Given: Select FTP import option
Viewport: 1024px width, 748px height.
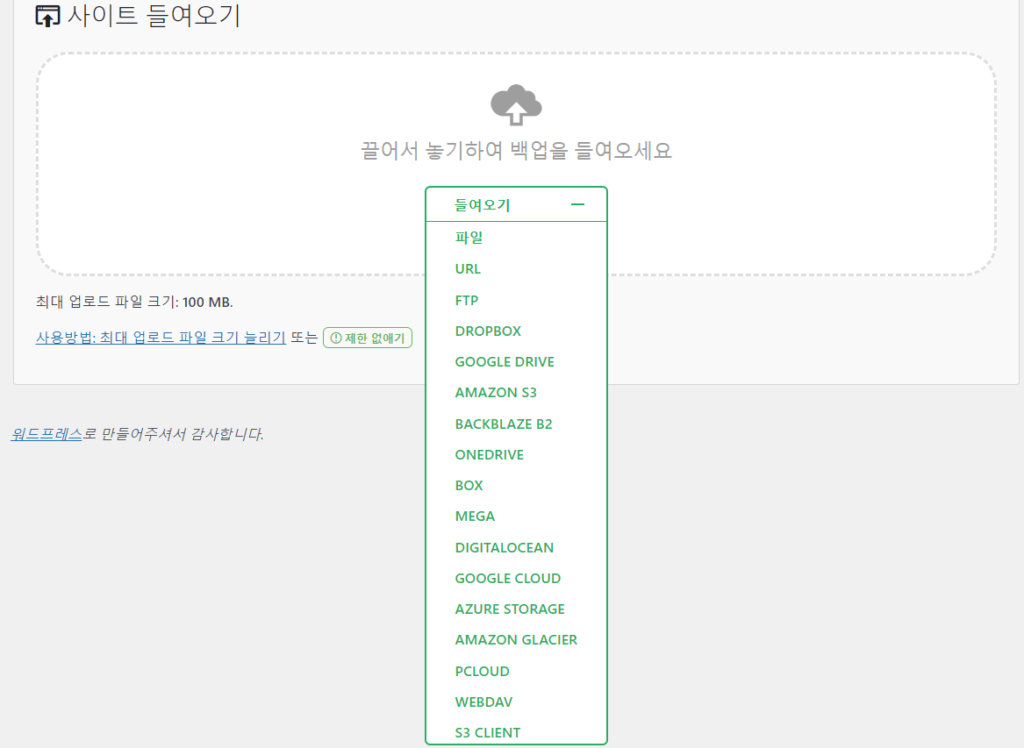Looking at the screenshot, I should [x=466, y=300].
